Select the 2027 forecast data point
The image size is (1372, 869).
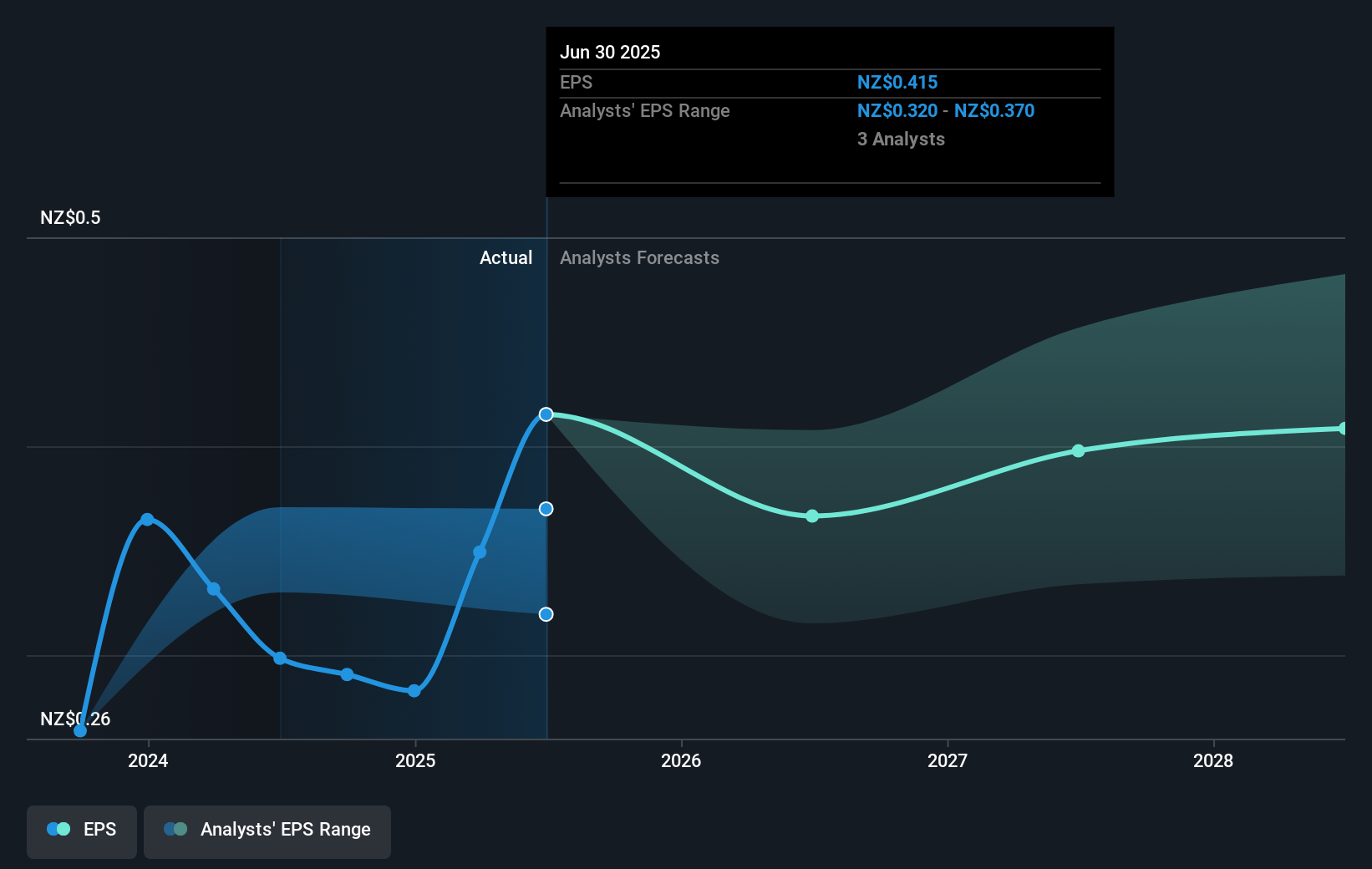click(1078, 450)
